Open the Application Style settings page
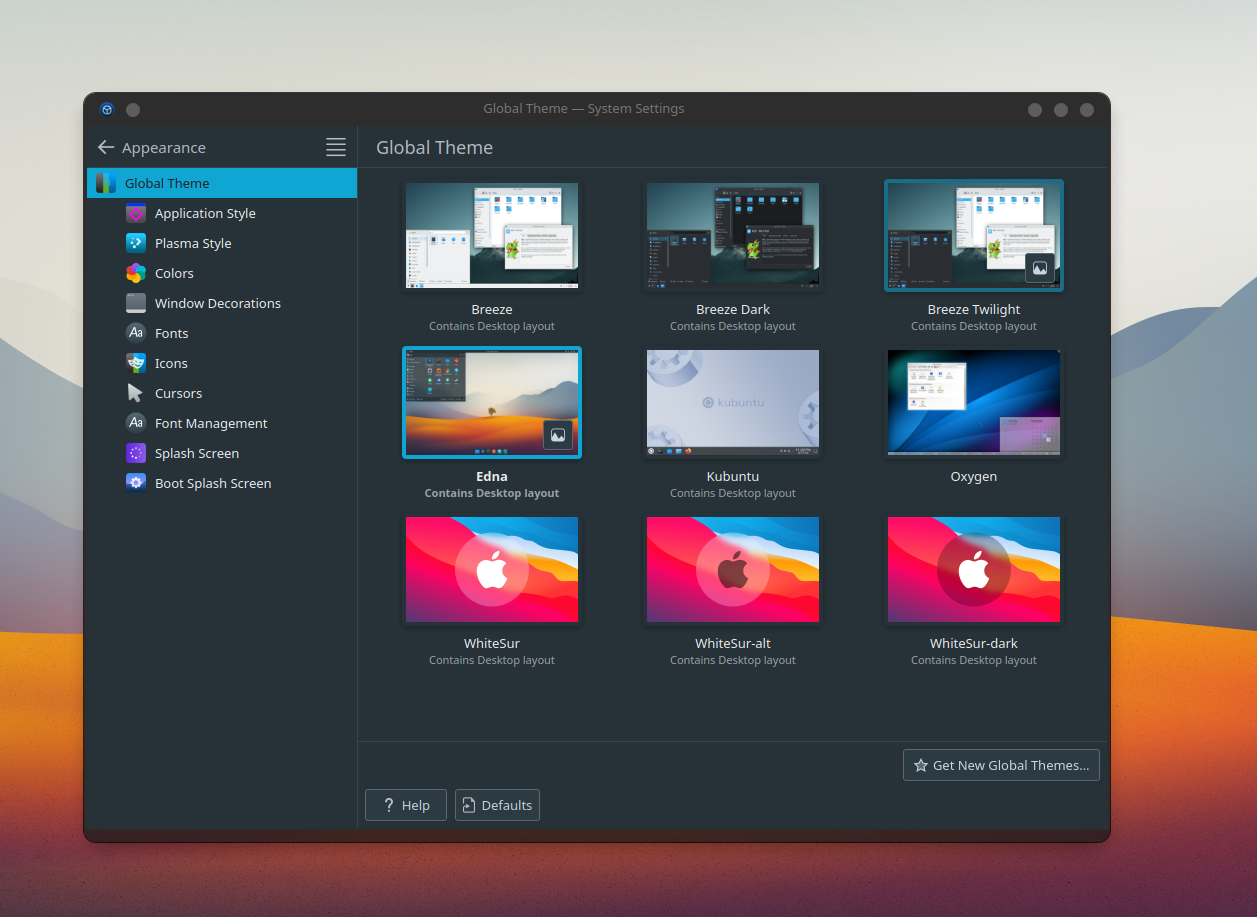Viewport: 1257px width, 917px height. pos(222,213)
